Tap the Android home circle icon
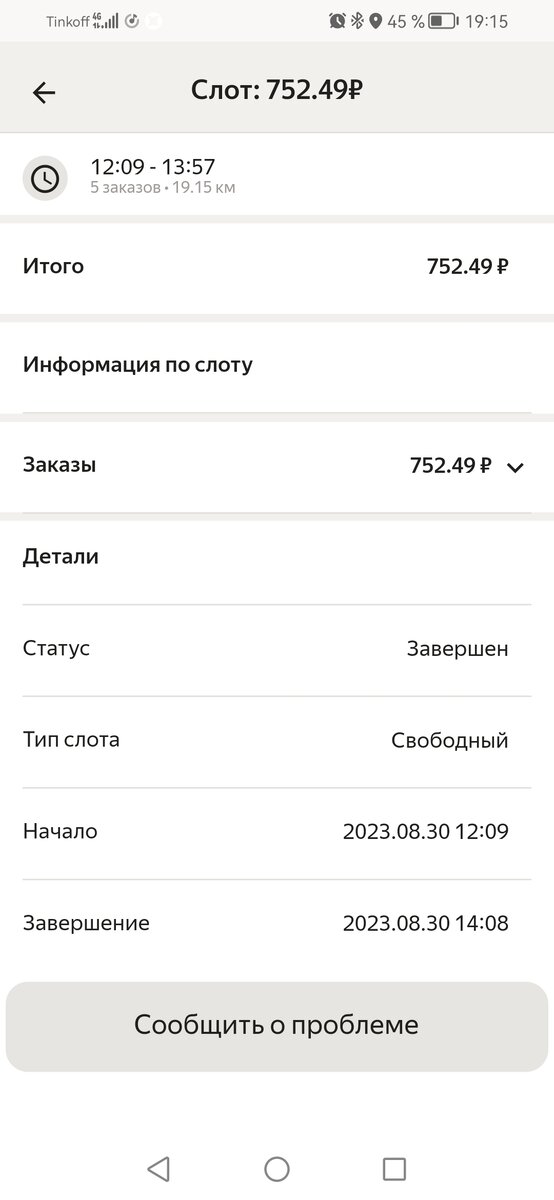The height and width of the screenshot is (1200, 554). [277, 1168]
